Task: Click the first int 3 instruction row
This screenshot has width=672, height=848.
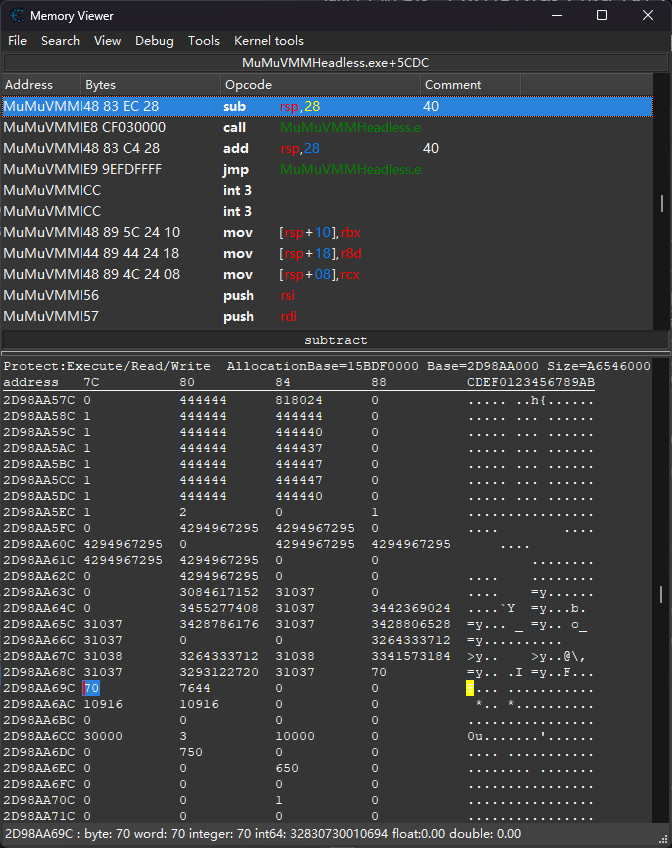Action: 327,190
